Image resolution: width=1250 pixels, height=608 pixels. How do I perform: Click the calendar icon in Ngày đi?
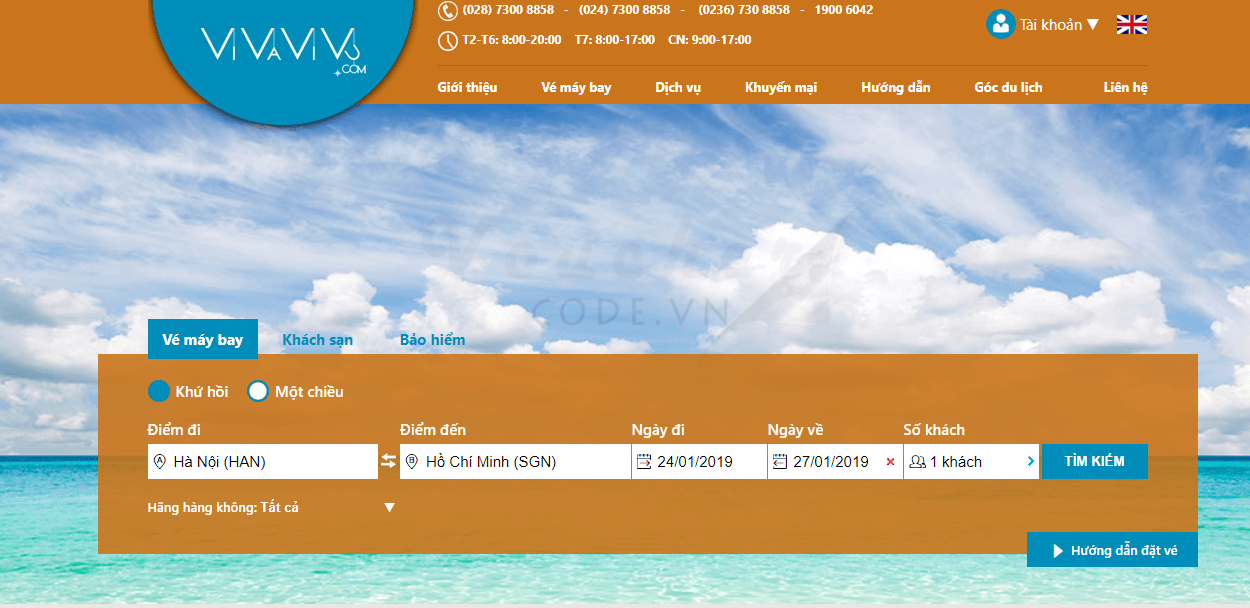point(644,461)
